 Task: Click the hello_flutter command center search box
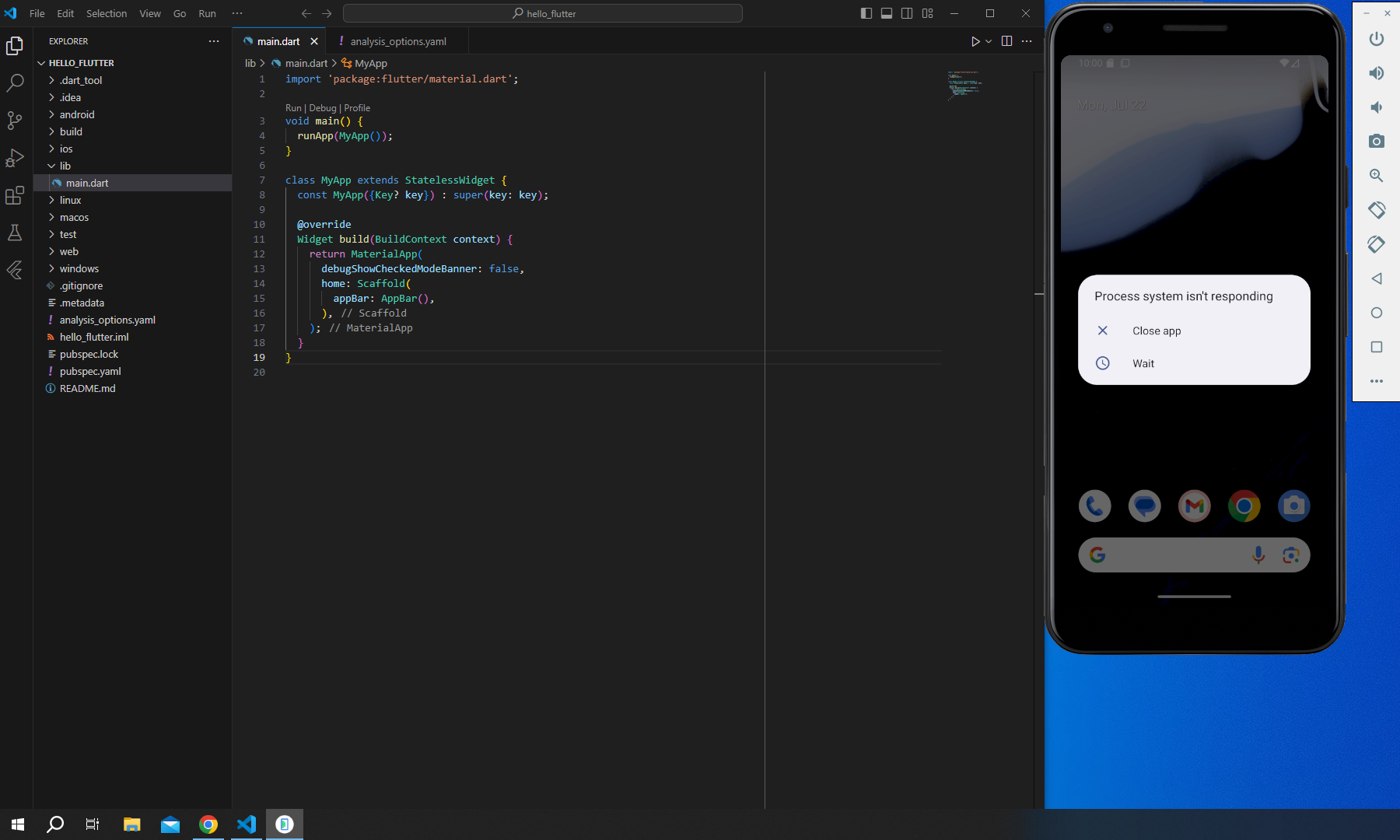pyautogui.click(x=543, y=13)
